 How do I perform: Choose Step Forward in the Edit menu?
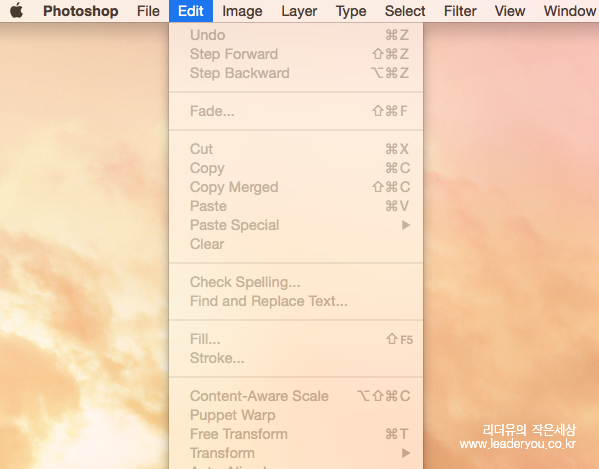(x=296, y=54)
